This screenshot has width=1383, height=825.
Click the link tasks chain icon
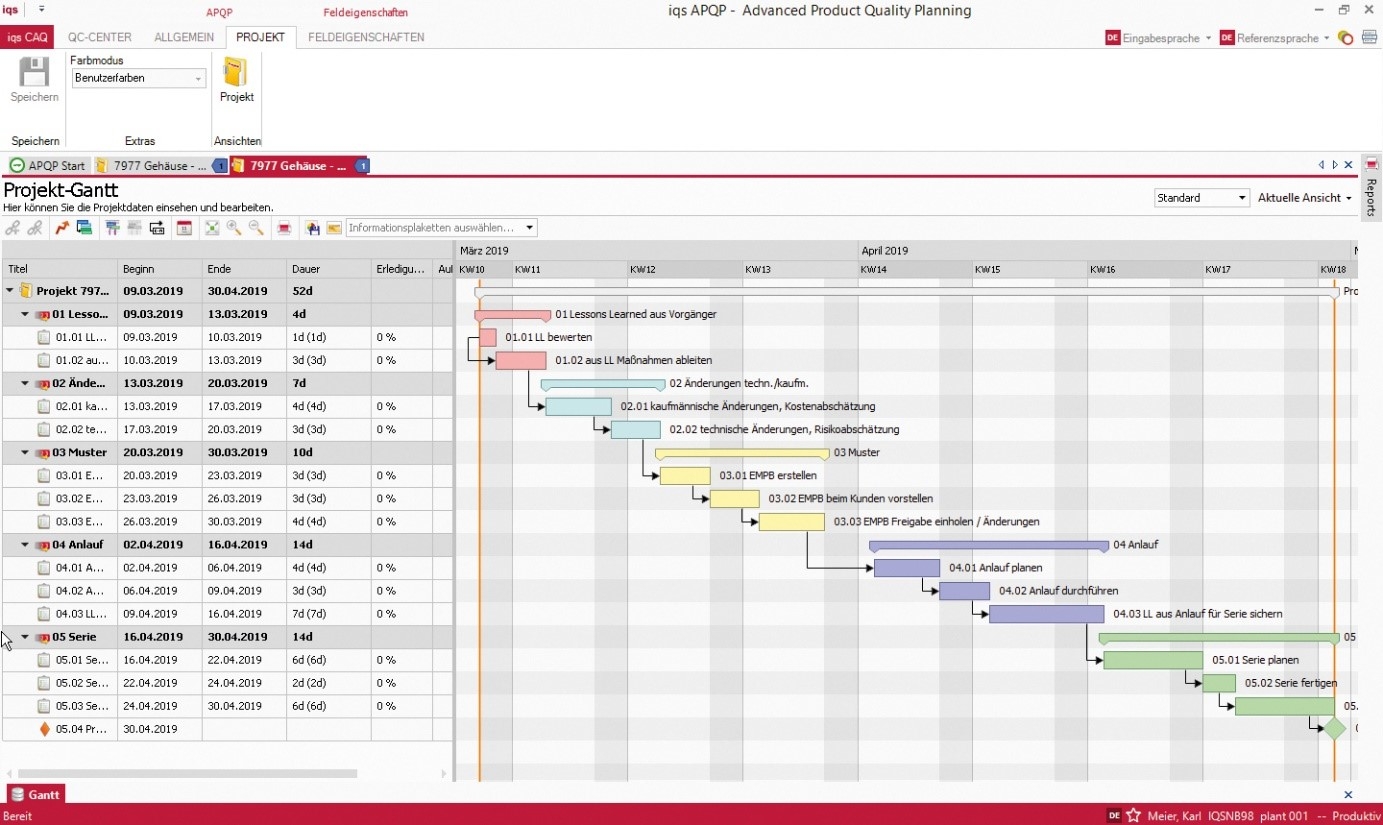[x=12, y=228]
